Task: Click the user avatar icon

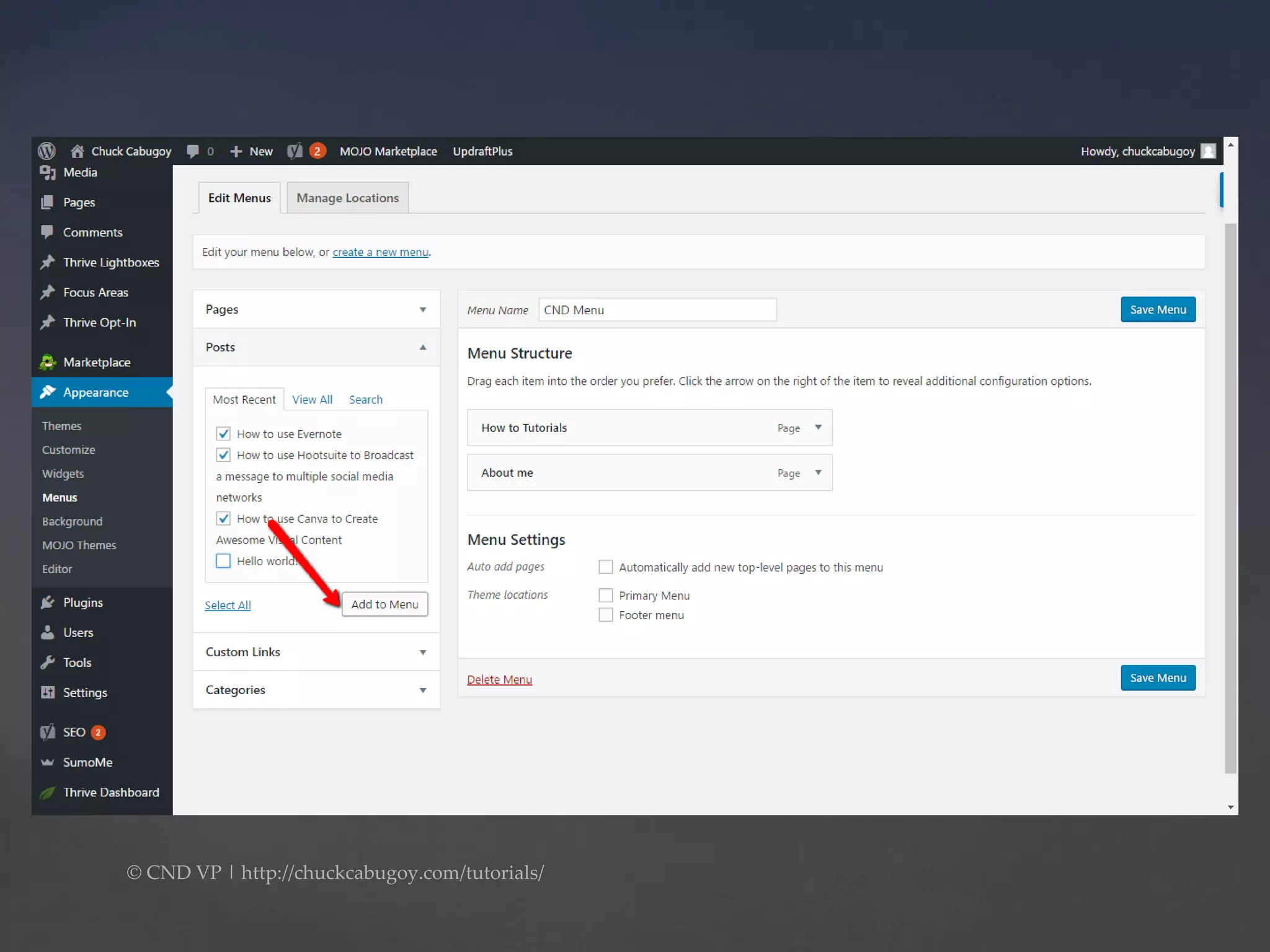Action: tap(1208, 151)
